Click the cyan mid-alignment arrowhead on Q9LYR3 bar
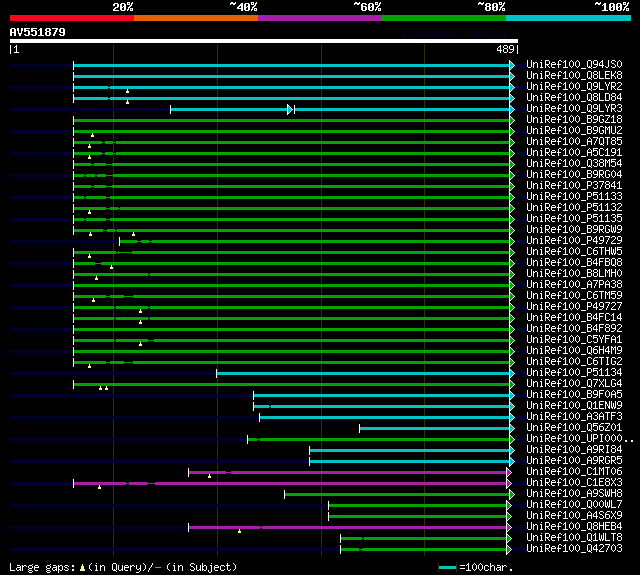This screenshot has height=575, width=640. coord(290,109)
